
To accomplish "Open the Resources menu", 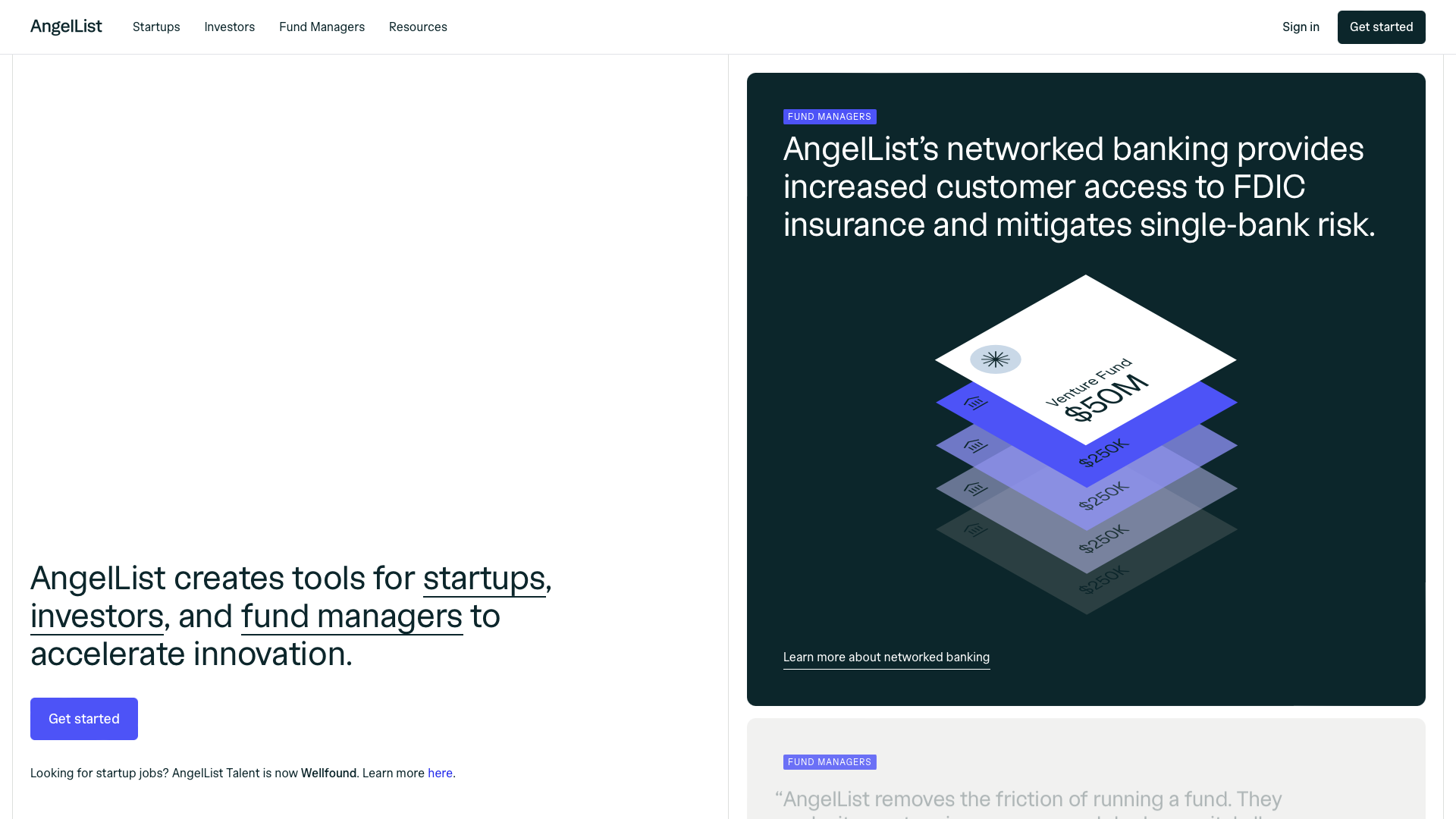I will pos(418,27).
